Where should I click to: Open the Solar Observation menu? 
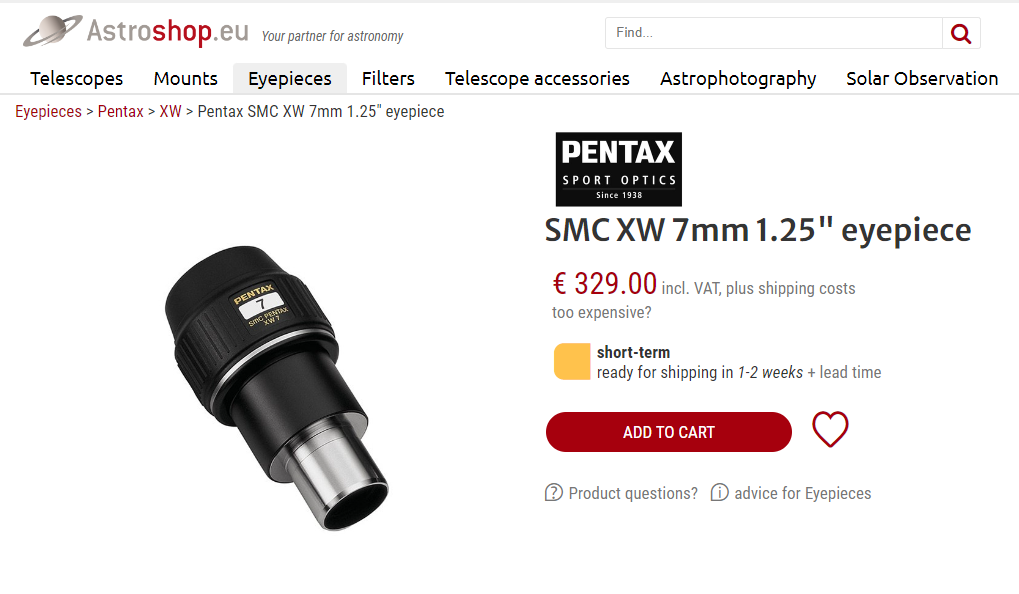922,79
